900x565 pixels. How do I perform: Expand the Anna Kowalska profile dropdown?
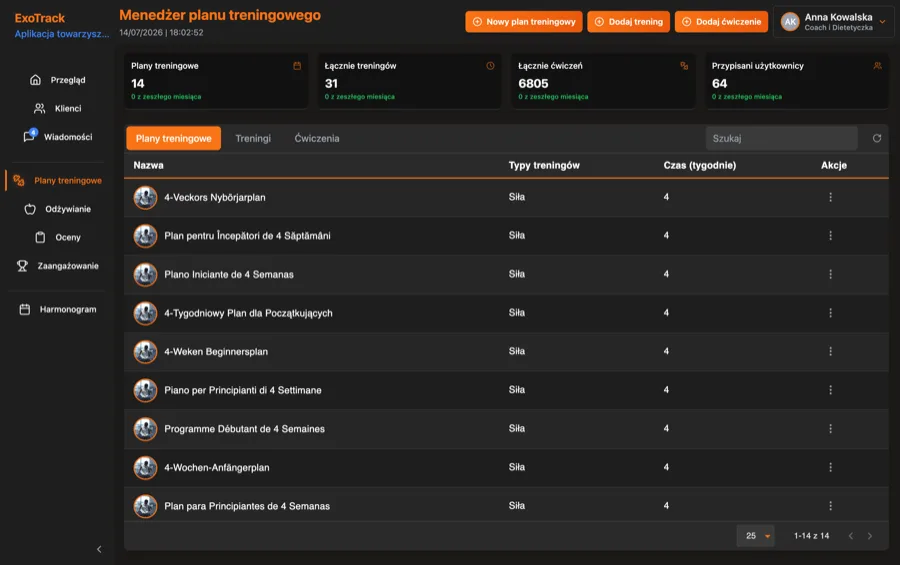pos(882,22)
